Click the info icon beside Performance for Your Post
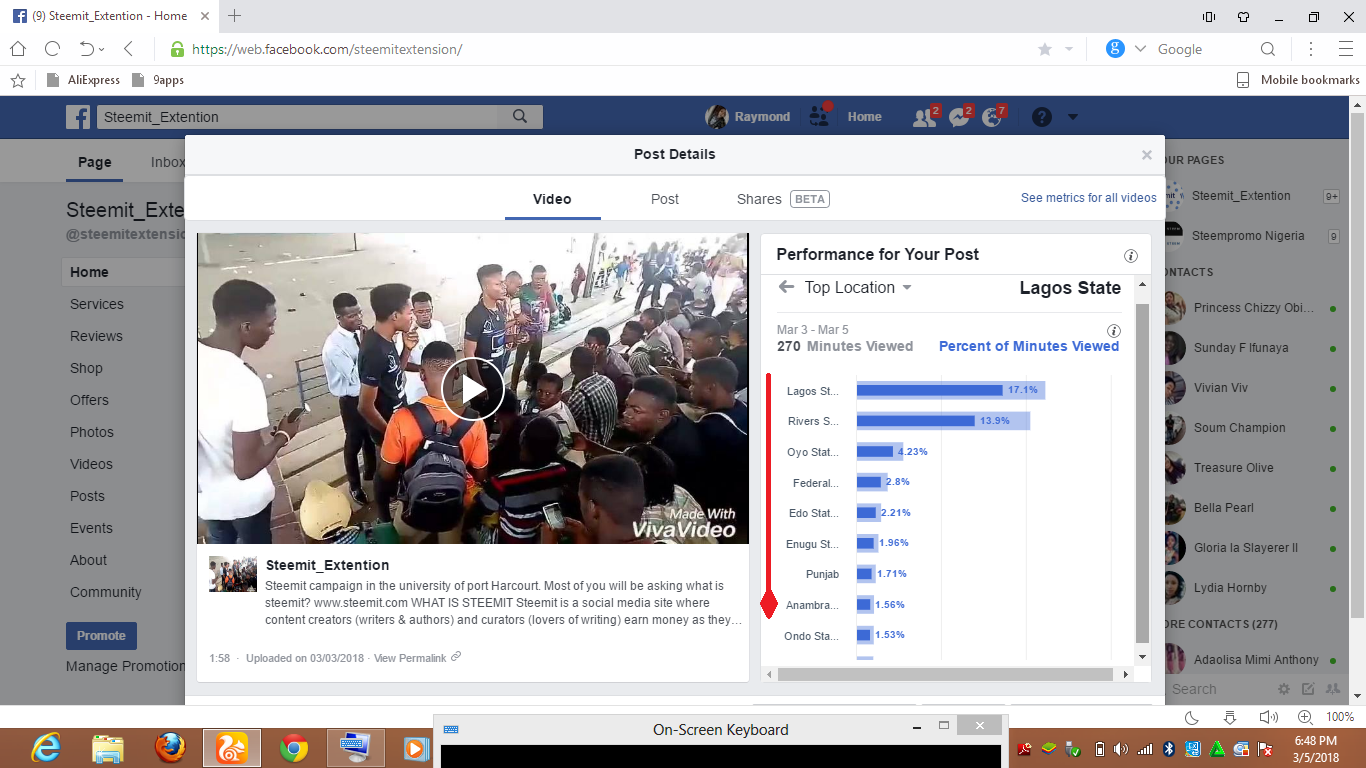The image size is (1366, 768). click(x=1131, y=256)
